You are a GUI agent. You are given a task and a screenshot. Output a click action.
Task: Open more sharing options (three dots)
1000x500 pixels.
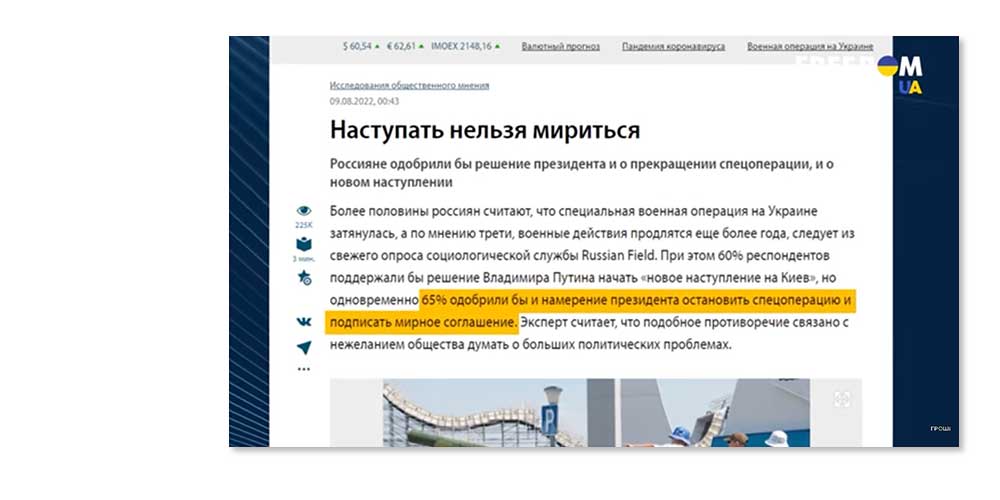304,370
